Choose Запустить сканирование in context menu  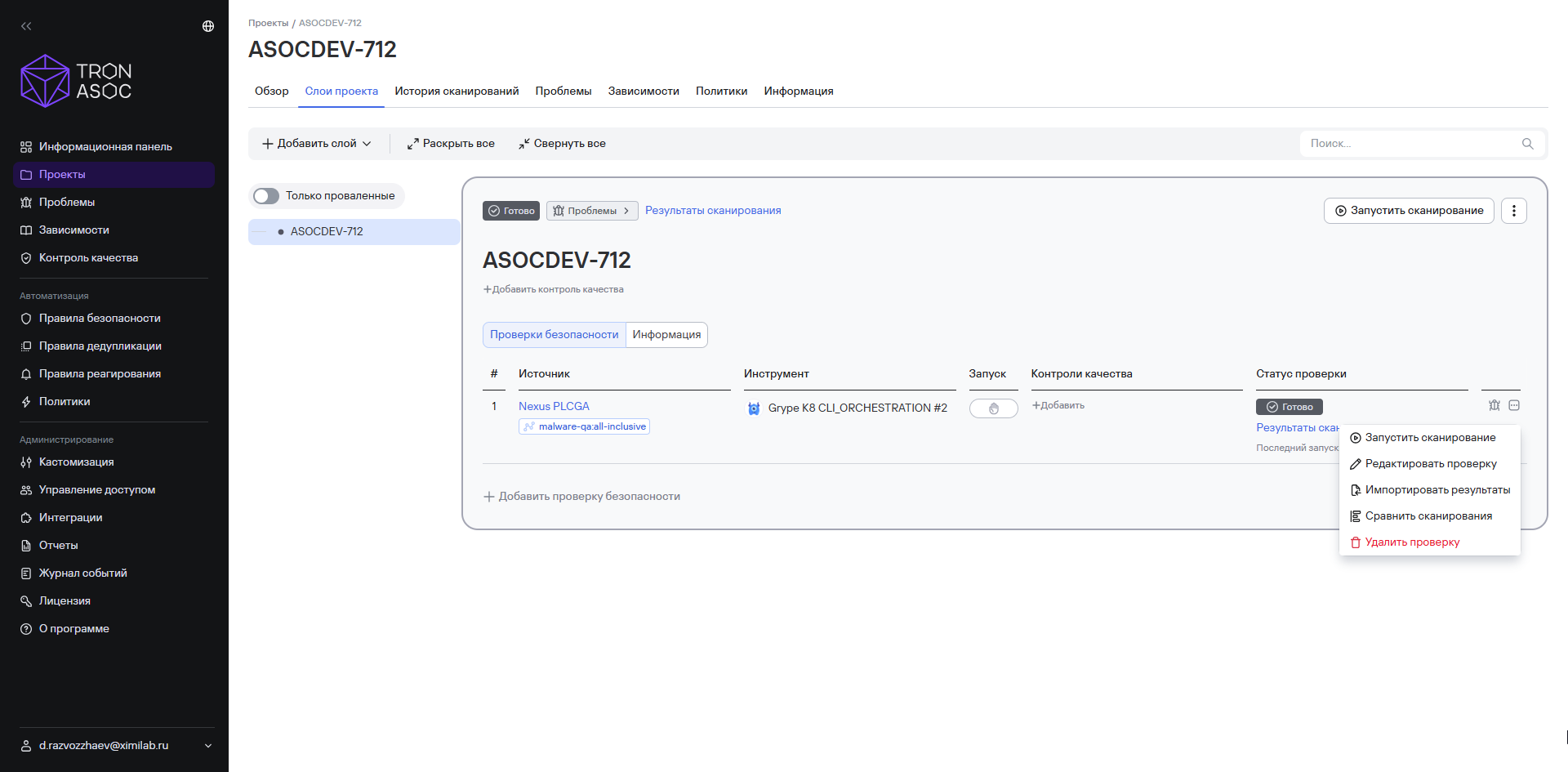coord(1430,437)
